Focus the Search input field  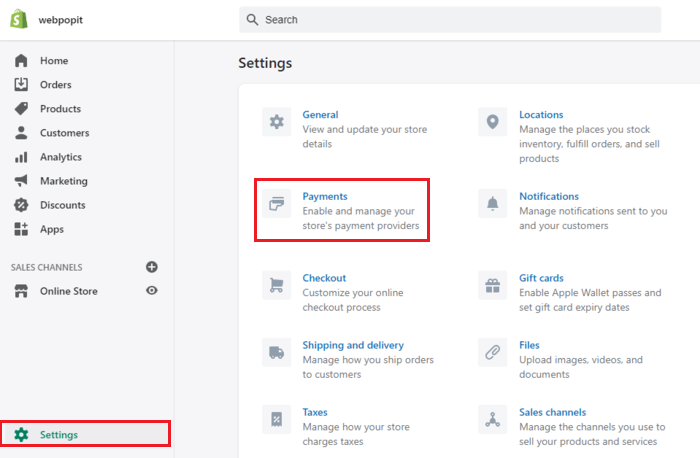(x=450, y=20)
